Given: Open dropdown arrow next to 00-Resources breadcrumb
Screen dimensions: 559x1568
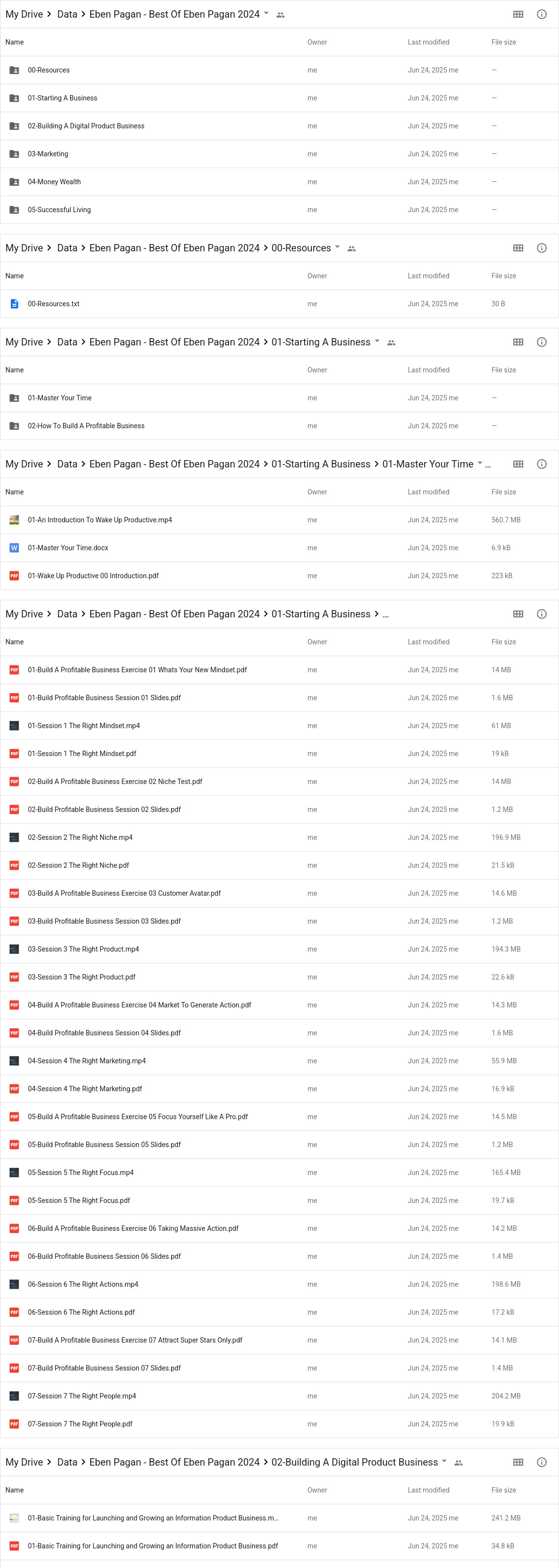Looking at the screenshot, I should tap(337, 247).
